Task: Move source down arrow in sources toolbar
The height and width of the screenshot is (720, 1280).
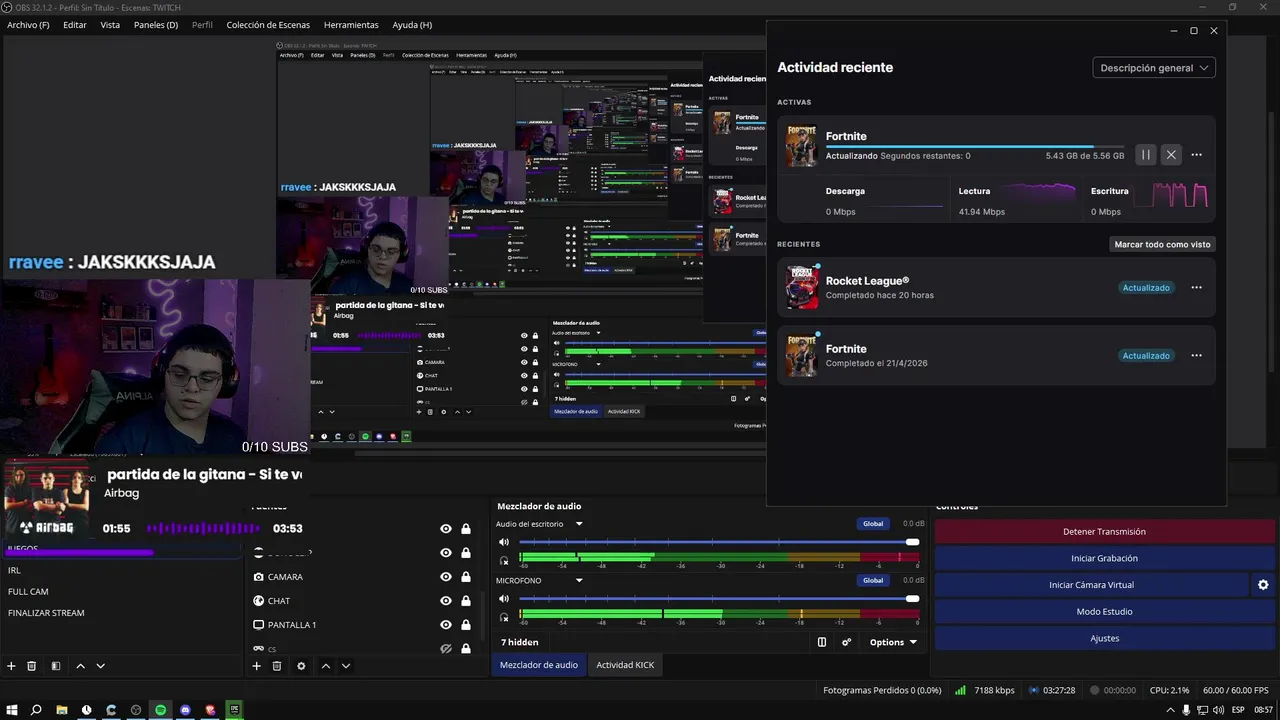Action: click(346, 666)
